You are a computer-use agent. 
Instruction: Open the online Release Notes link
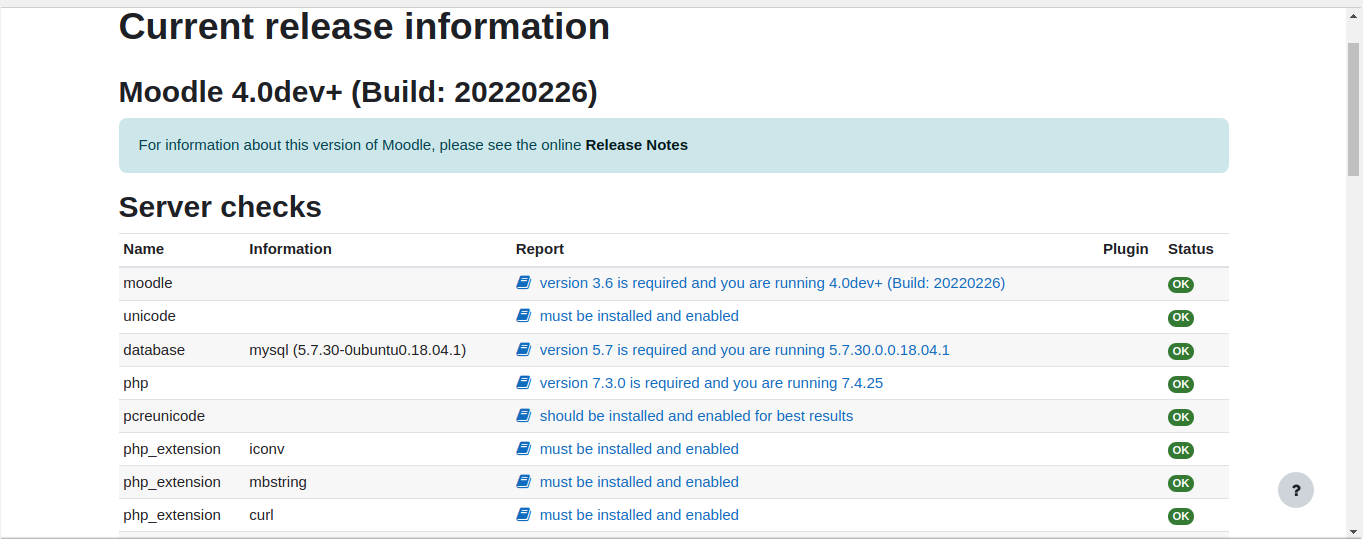[x=636, y=145]
